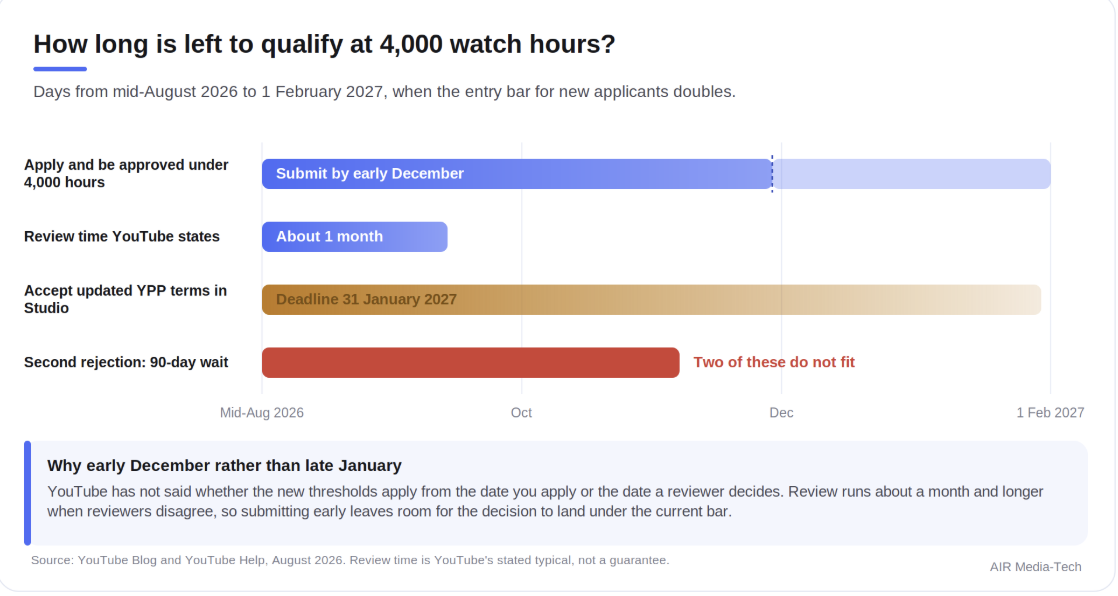Viewport: 1118px width, 596px height.
Task: Click the 'Deadline 31 January 2027' tan bar
Action: pyautogui.click(x=651, y=299)
